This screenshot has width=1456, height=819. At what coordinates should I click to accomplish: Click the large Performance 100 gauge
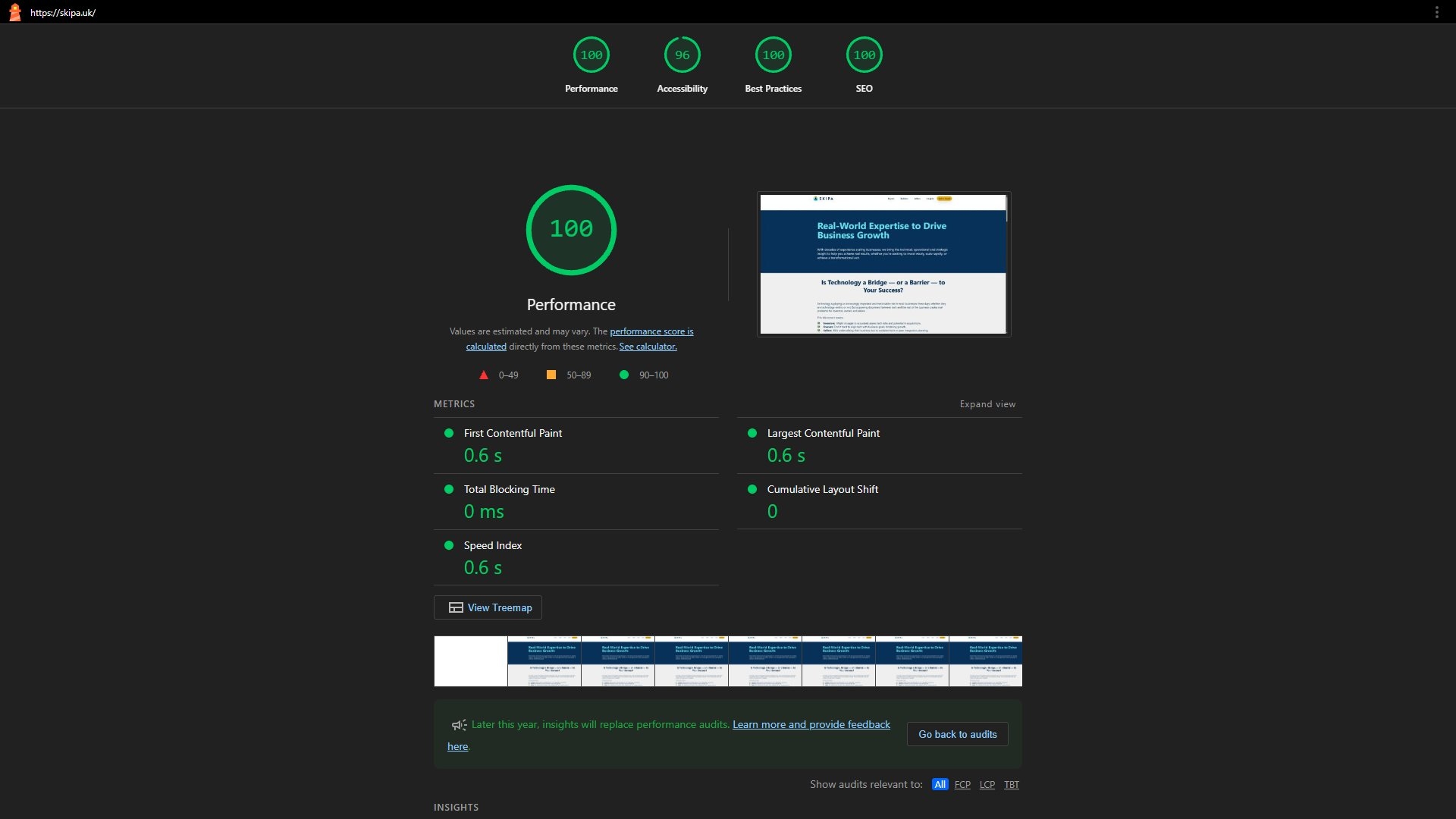tap(571, 230)
